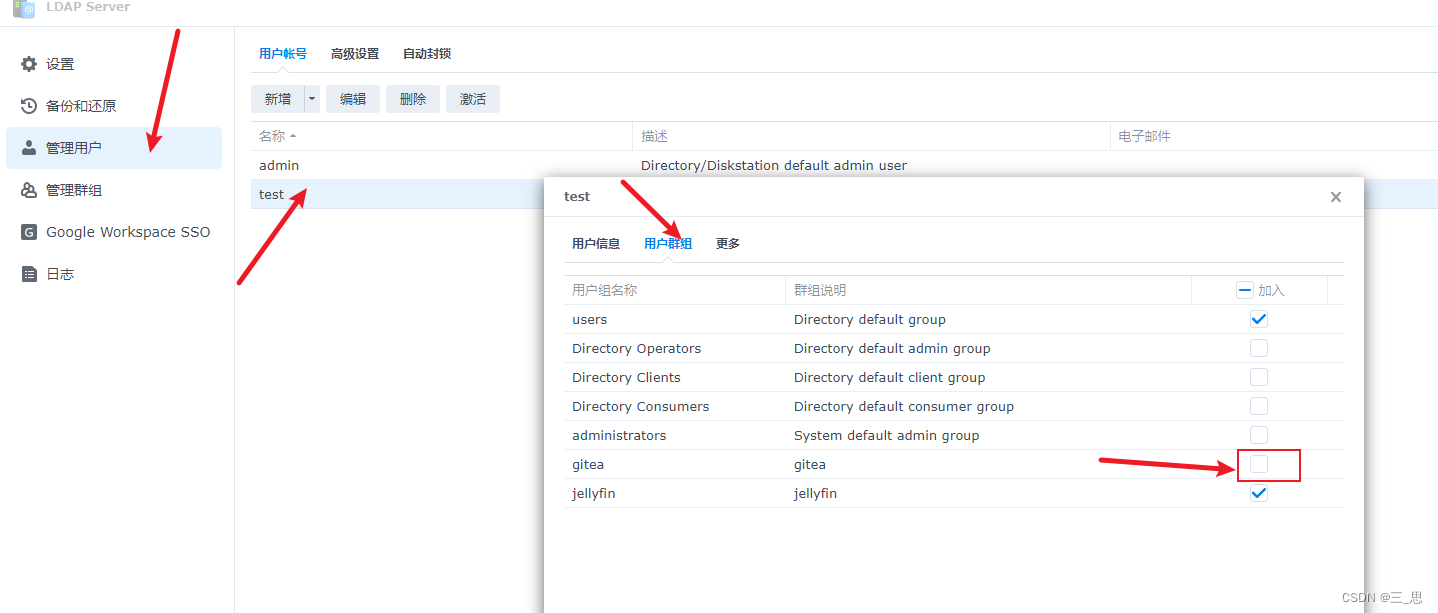The width and height of the screenshot is (1438, 613).
Task: Open the 用户信息 tab in dialog
Action: point(596,244)
